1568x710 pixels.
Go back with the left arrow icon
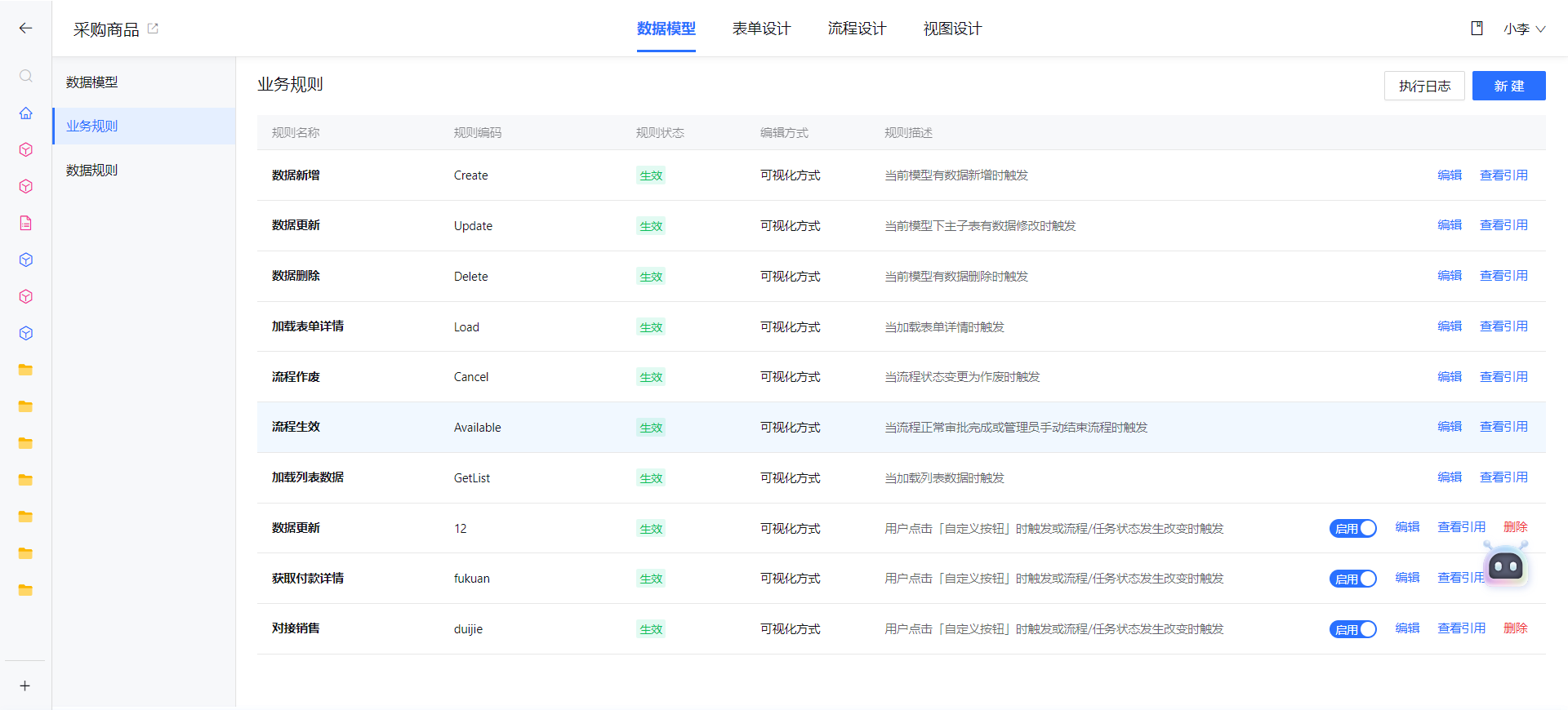(25, 29)
